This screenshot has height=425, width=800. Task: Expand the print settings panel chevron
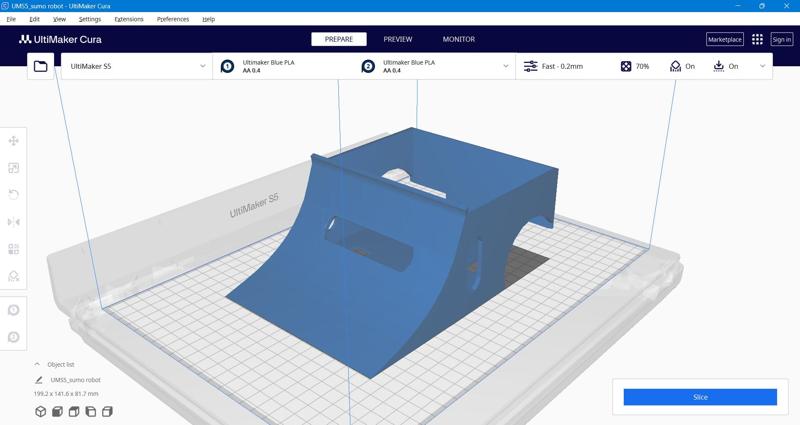tap(763, 66)
